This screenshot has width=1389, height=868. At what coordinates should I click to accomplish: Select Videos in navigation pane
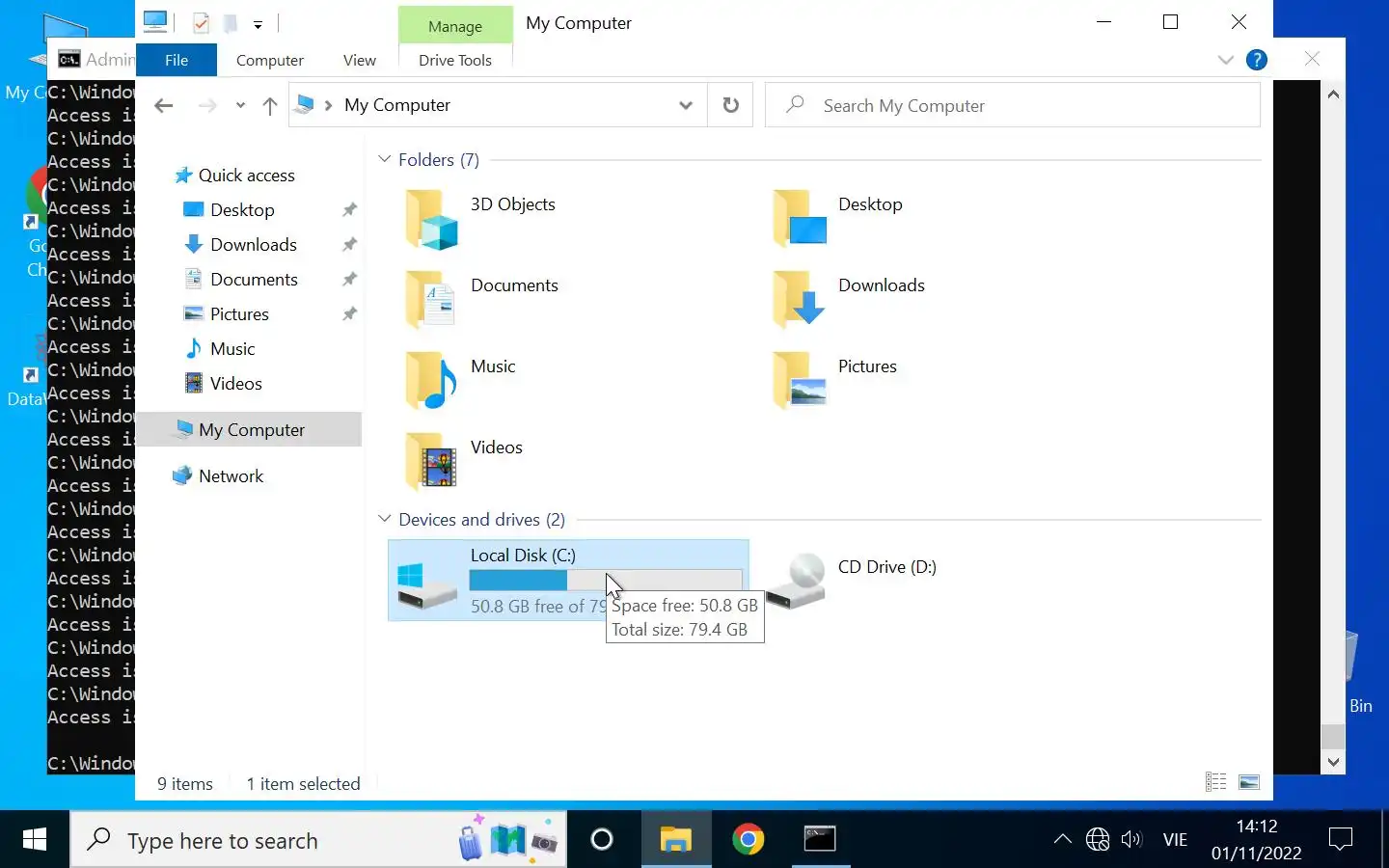click(236, 383)
